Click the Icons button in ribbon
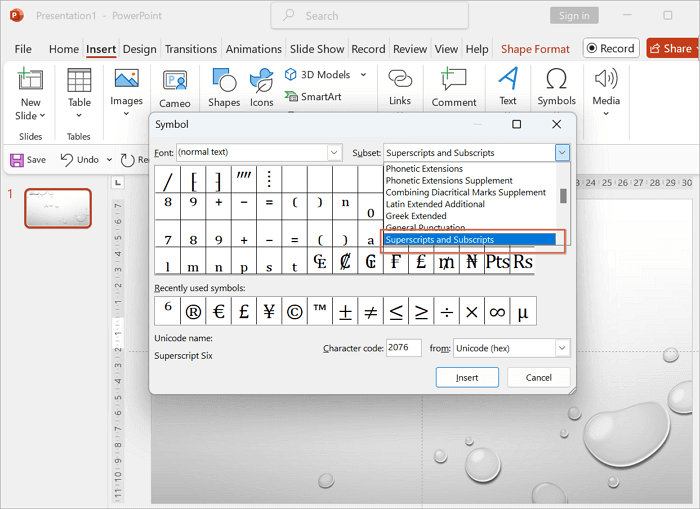The image size is (700, 509). [x=261, y=82]
